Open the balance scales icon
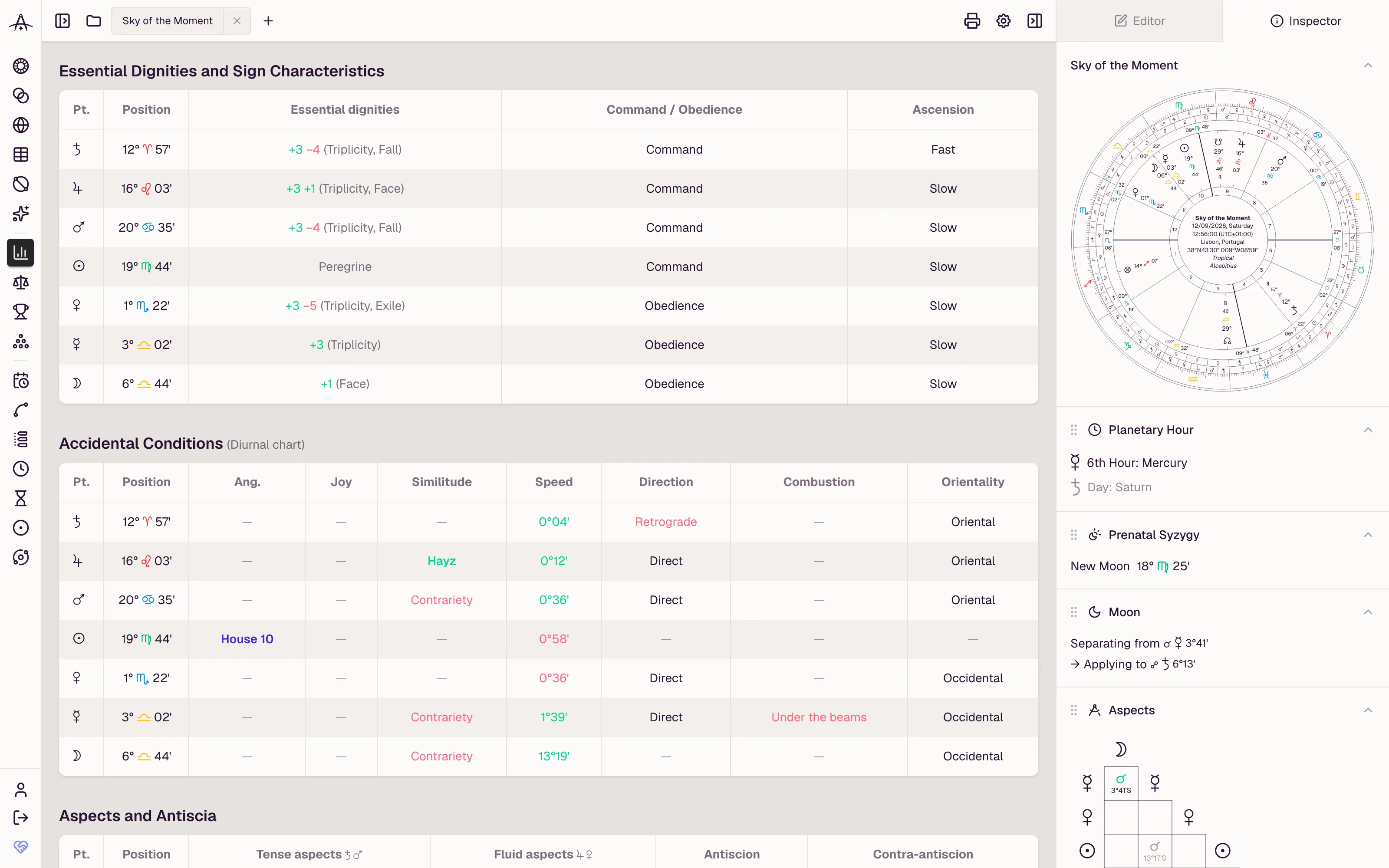 coord(21,283)
